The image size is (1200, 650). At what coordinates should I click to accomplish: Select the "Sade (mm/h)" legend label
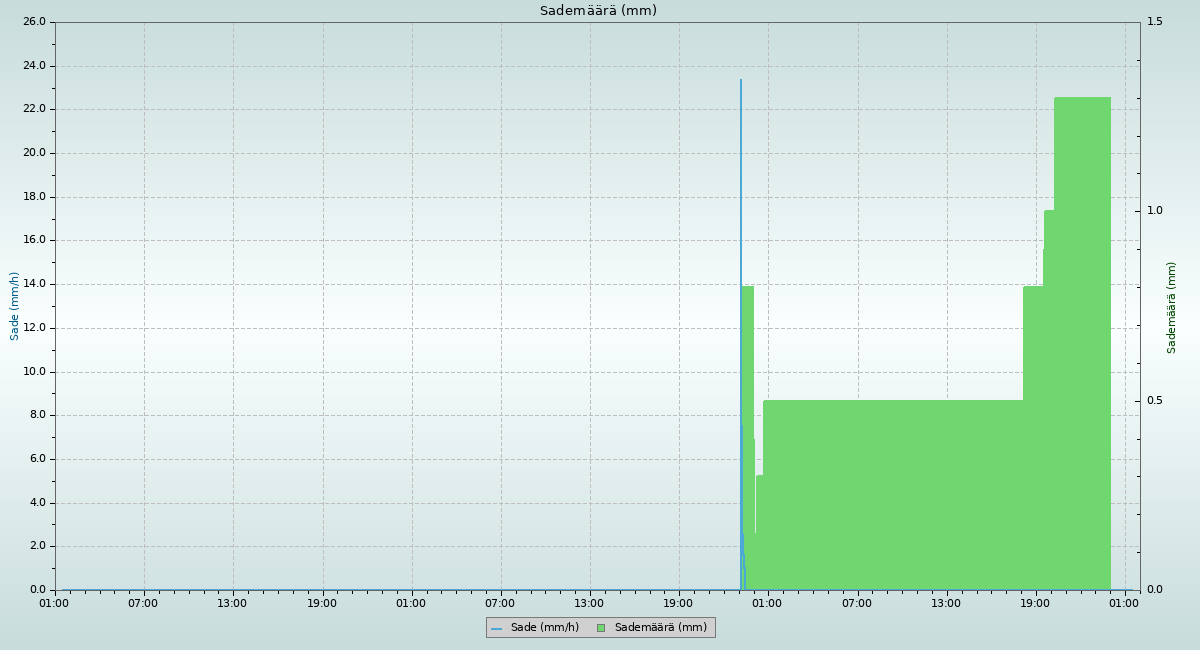click(x=544, y=628)
